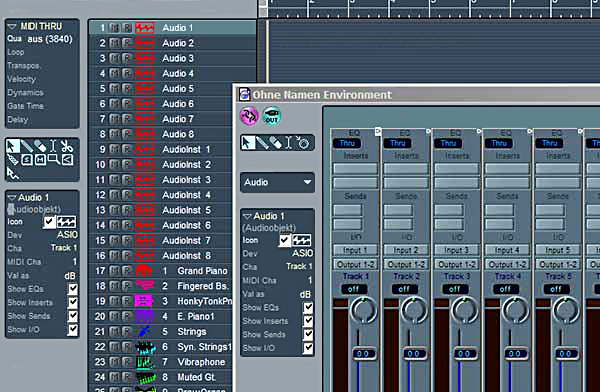Toggle Show I/O in Environment panel
The image size is (600, 392).
pyautogui.click(x=308, y=348)
